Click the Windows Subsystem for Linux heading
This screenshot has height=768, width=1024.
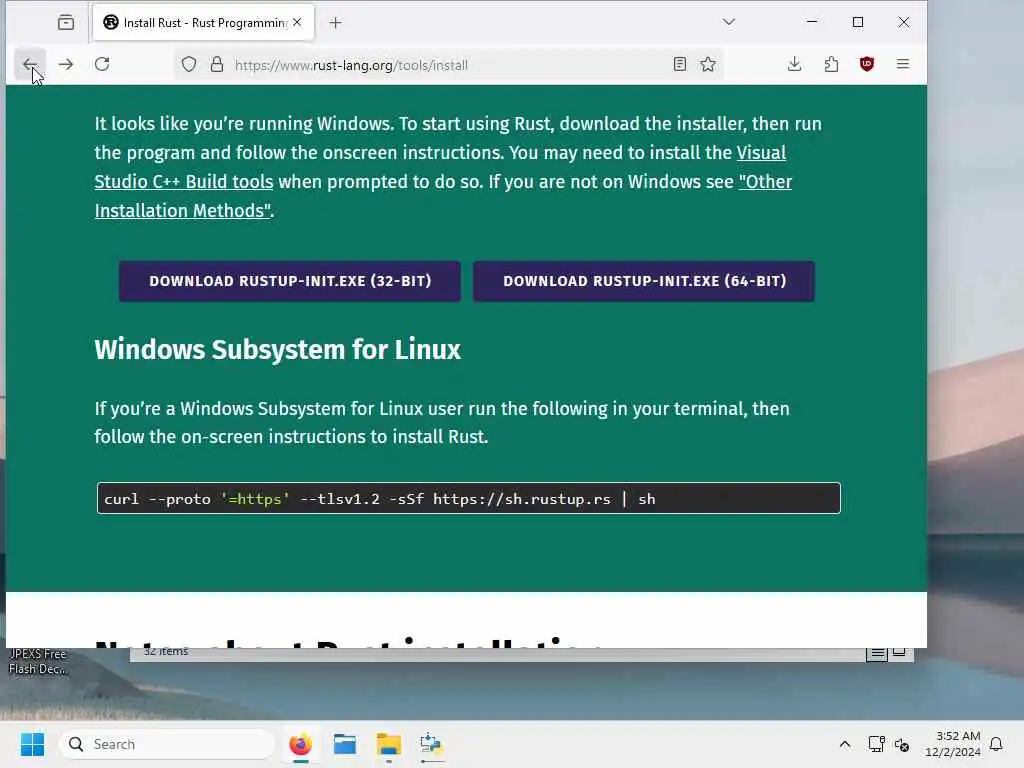pos(278,349)
